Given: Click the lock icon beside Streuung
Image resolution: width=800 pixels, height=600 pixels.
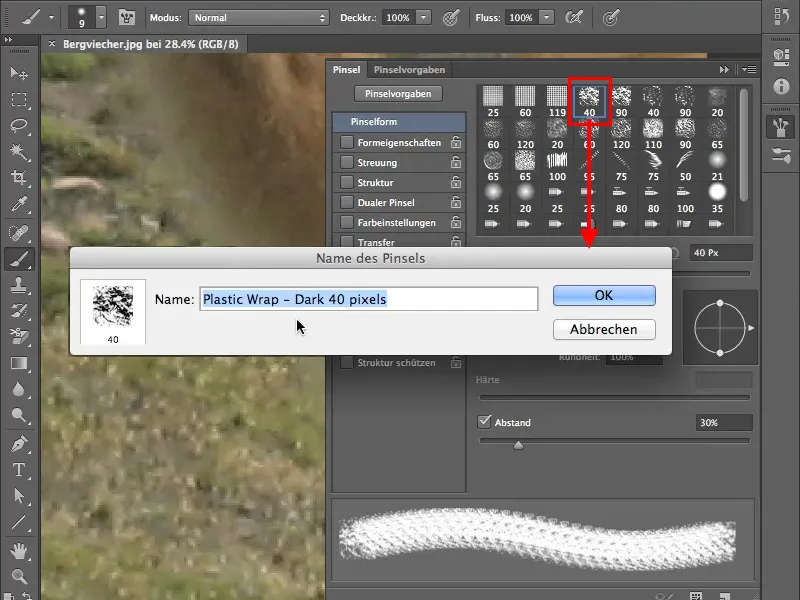Looking at the screenshot, I should click(456, 162).
